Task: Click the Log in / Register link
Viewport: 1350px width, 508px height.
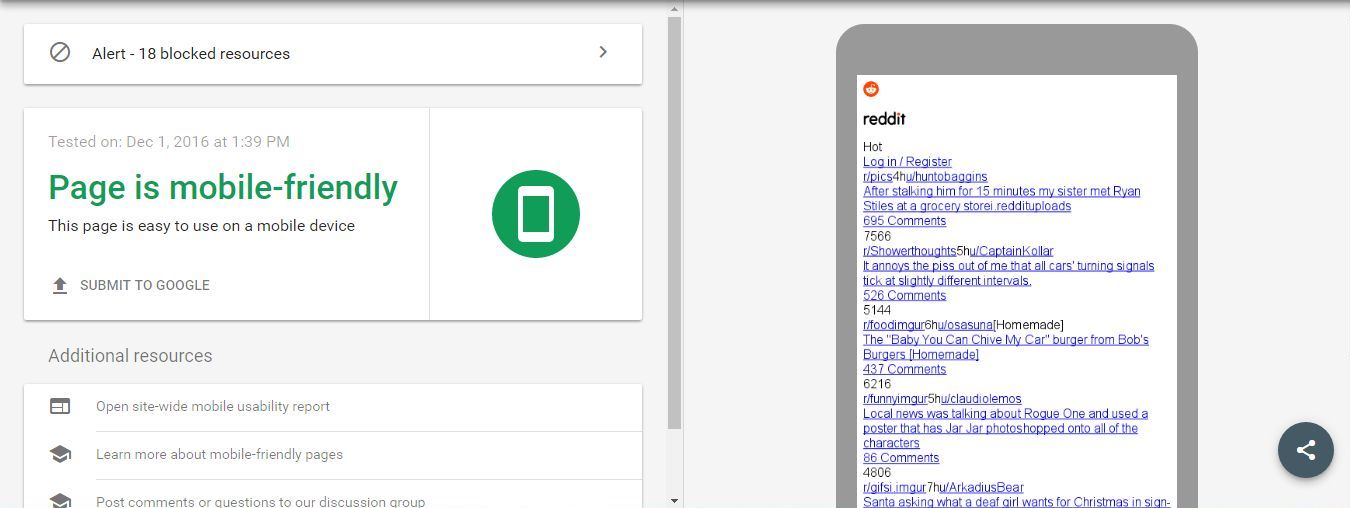Action: [907, 162]
